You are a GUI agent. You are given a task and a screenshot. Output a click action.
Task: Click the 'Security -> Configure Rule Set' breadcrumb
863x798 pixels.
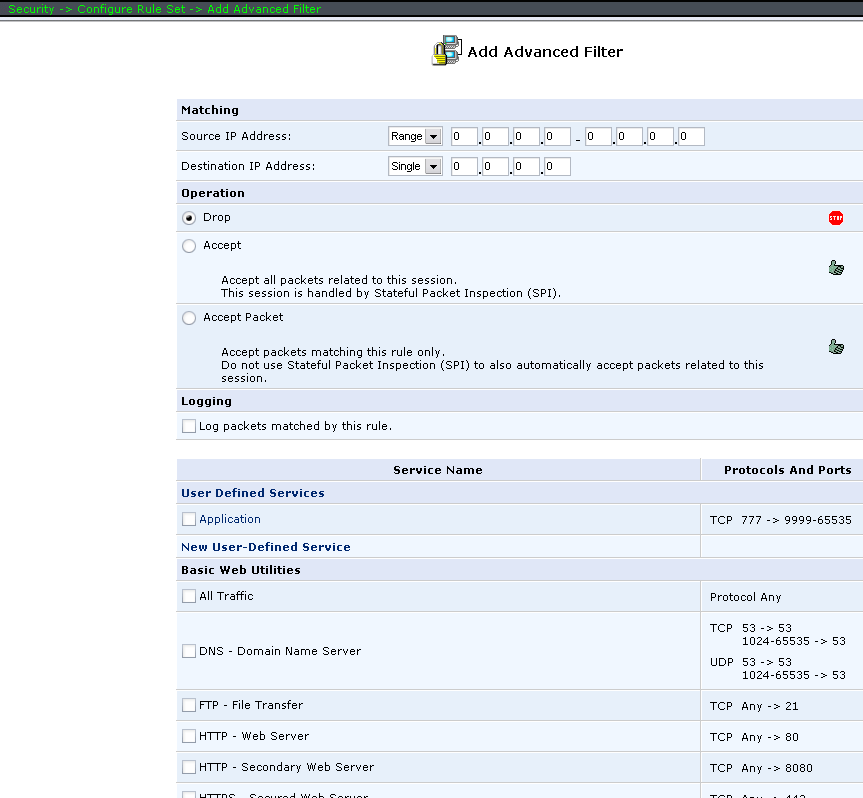tap(97, 9)
